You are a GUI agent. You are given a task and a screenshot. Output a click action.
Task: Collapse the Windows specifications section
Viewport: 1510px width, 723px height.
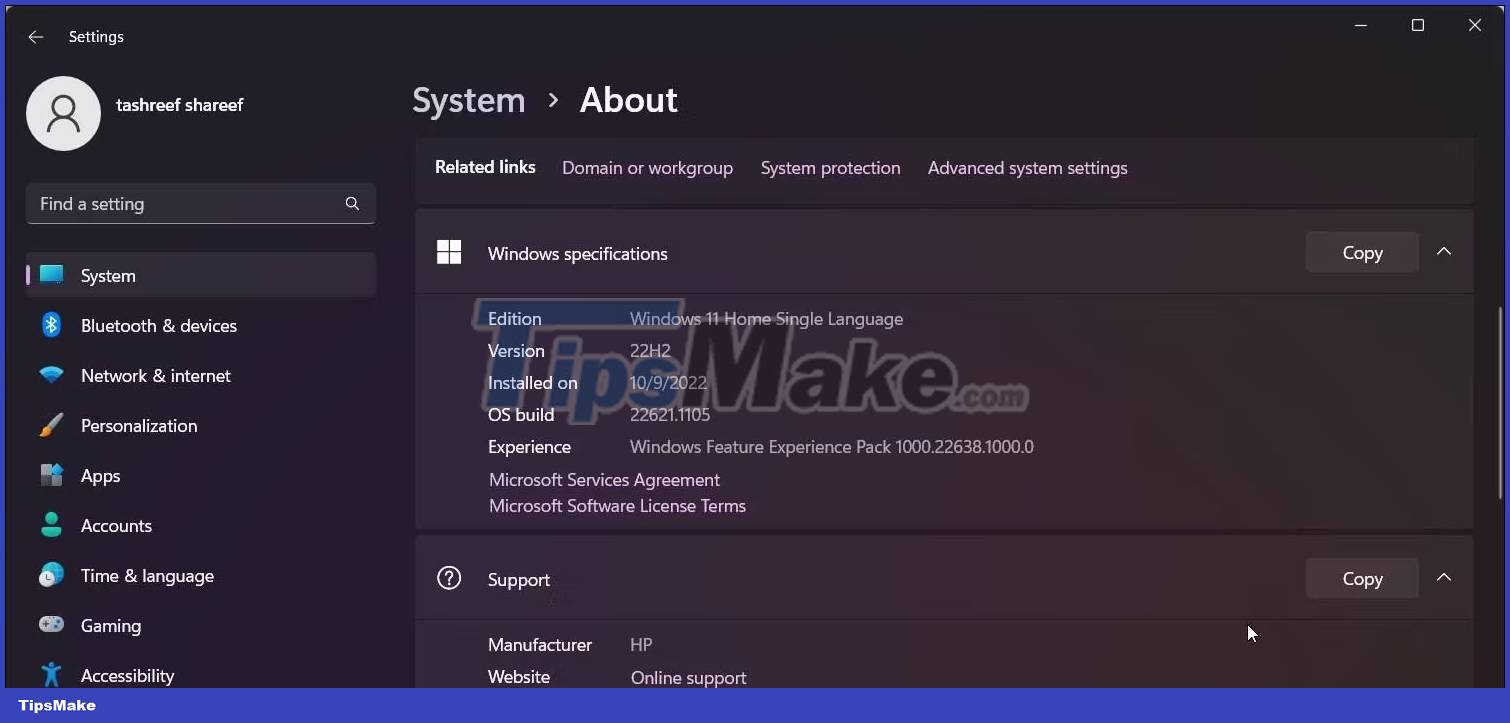1444,252
